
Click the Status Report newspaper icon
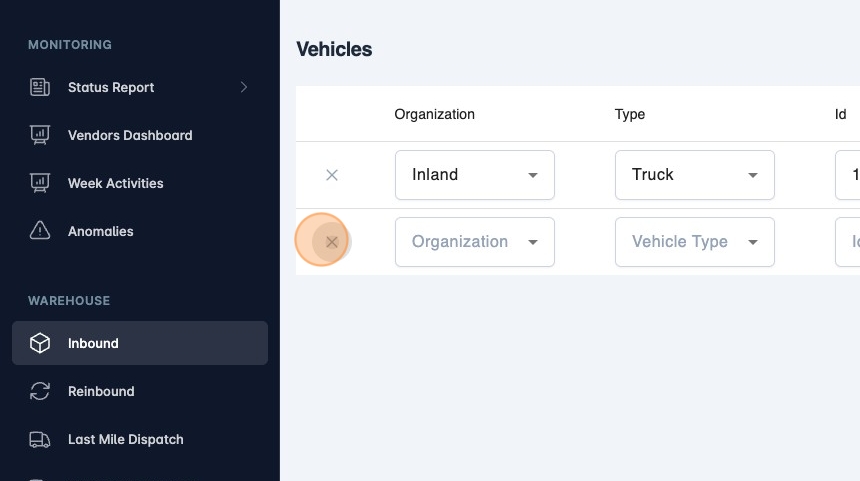point(40,87)
